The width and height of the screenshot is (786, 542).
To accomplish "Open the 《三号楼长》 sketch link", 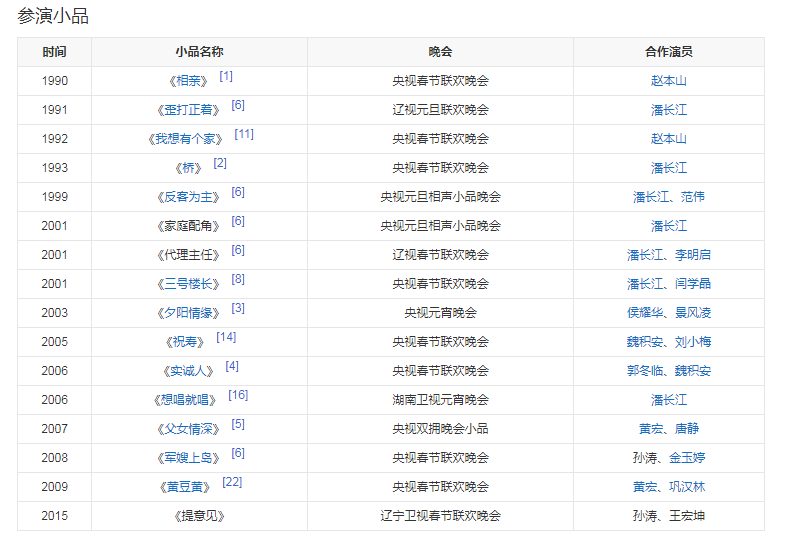I will [x=188, y=284].
